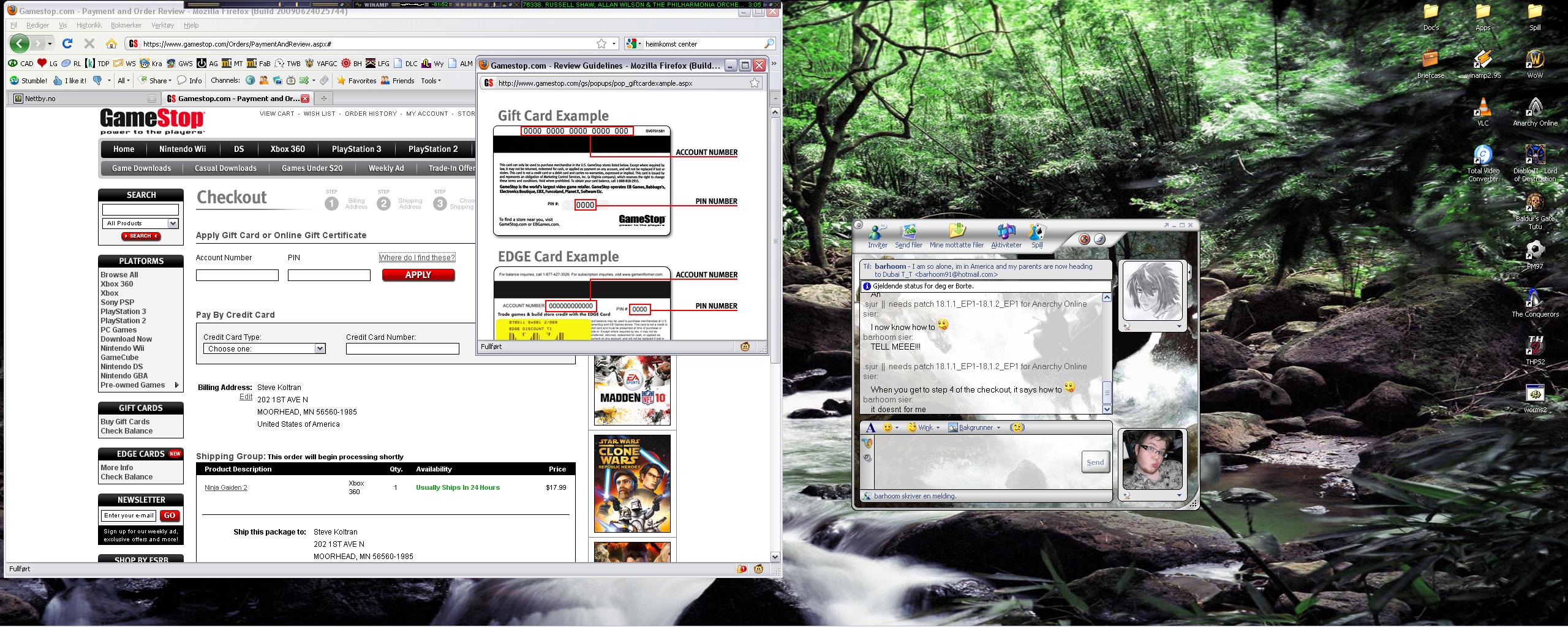The image size is (1568, 627).
Task: Focus the Credit Card Number field
Action: pyautogui.click(x=402, y=348)
